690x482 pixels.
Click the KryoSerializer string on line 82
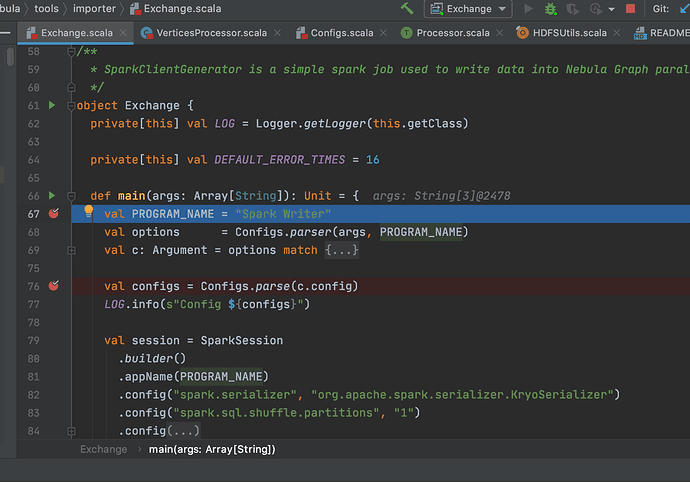tap(462, 395)
